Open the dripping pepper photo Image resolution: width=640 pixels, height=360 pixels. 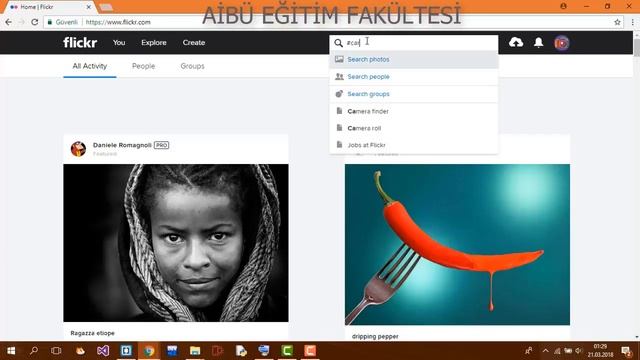(x=457, y=244)
